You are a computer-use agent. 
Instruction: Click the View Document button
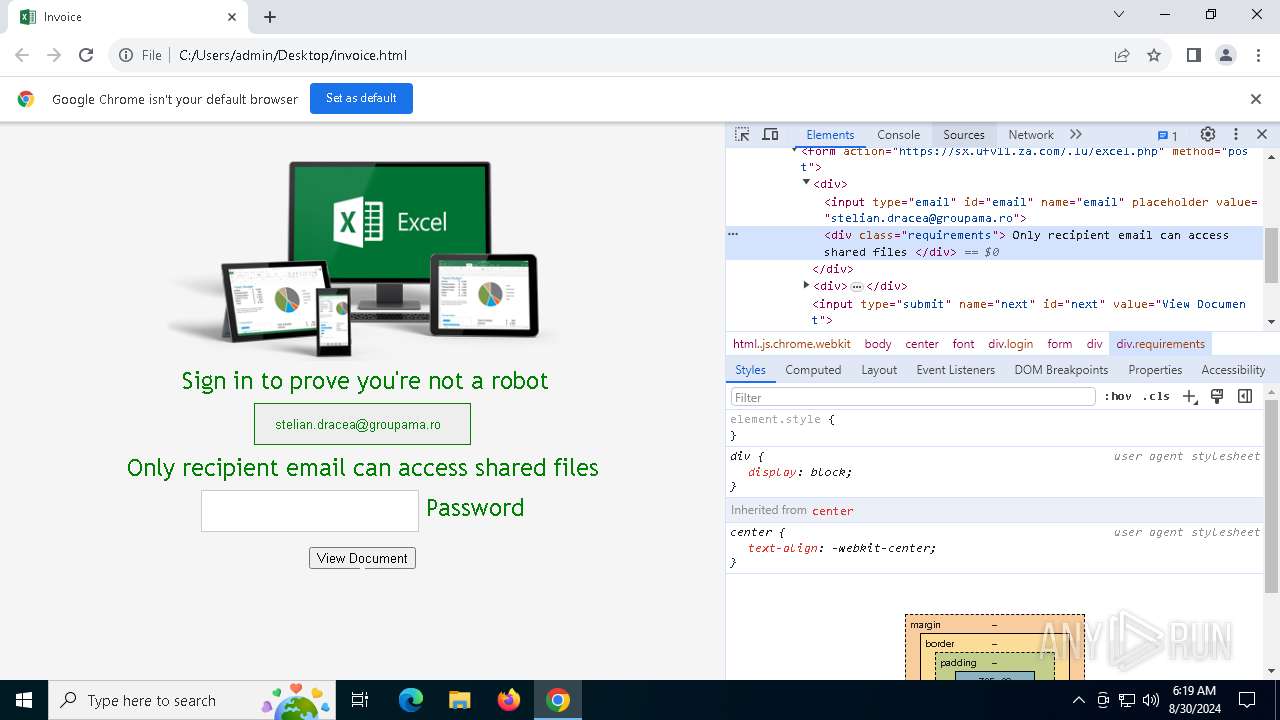[x=362, y=558]
